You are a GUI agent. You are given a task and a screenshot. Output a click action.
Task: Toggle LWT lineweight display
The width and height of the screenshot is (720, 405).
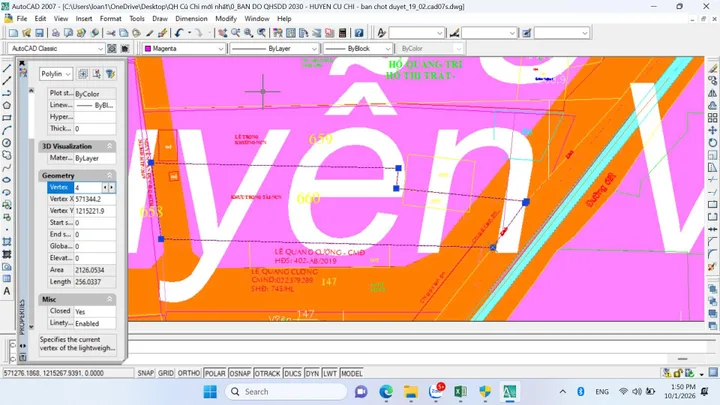point(330,373)
